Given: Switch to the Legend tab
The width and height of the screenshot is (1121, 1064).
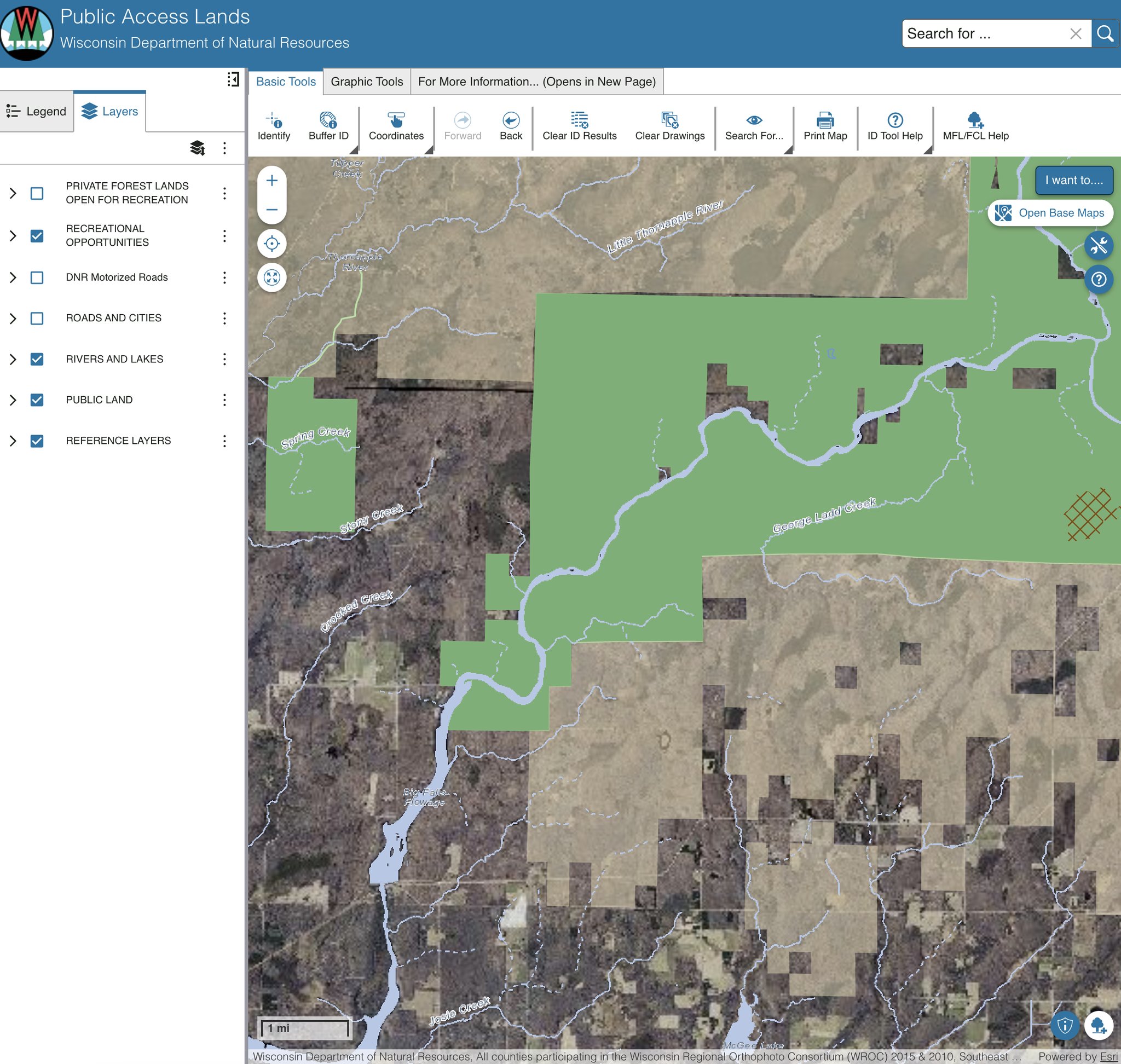Looking at the screenshot, I should pyautogui.click(x=37, y=111).
